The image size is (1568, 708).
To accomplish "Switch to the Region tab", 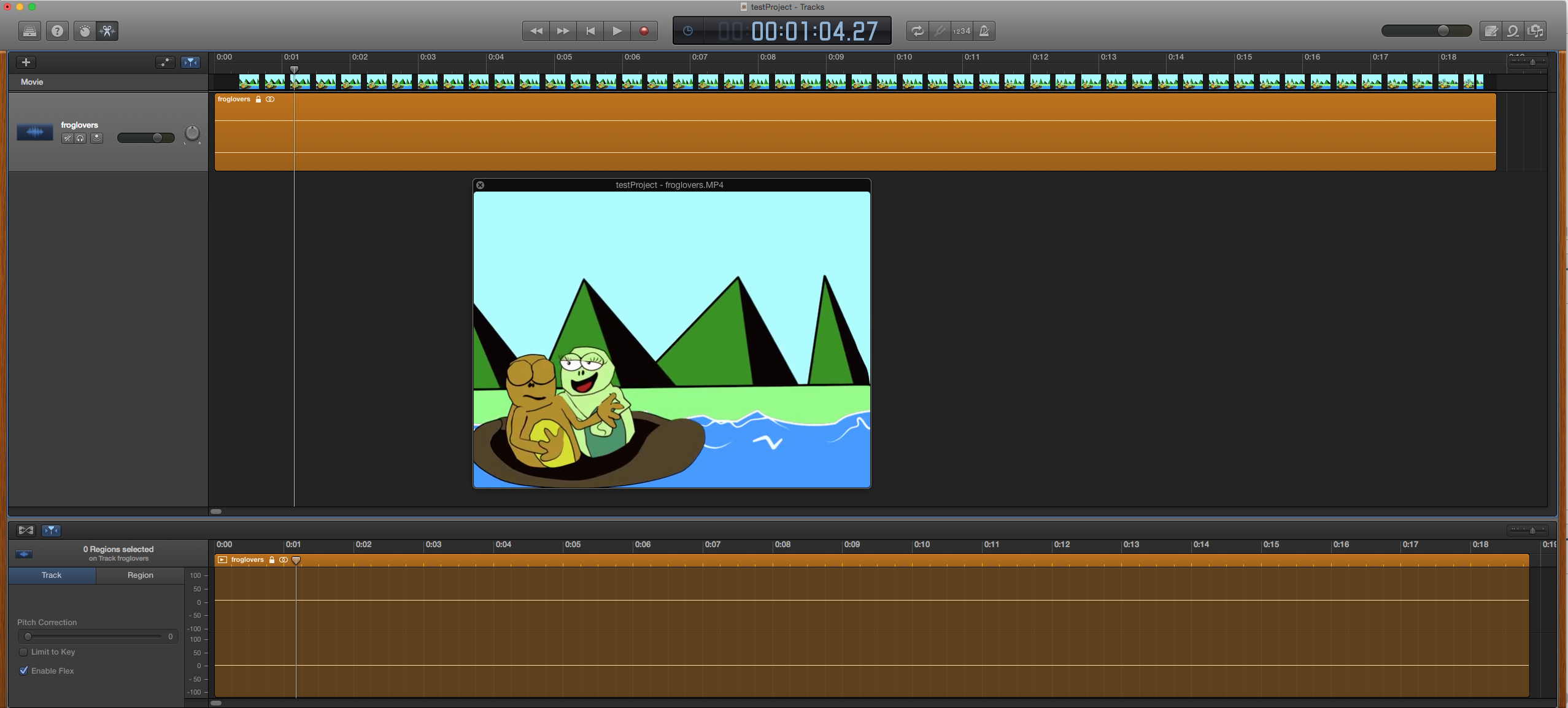I will (x=140, y=575).
